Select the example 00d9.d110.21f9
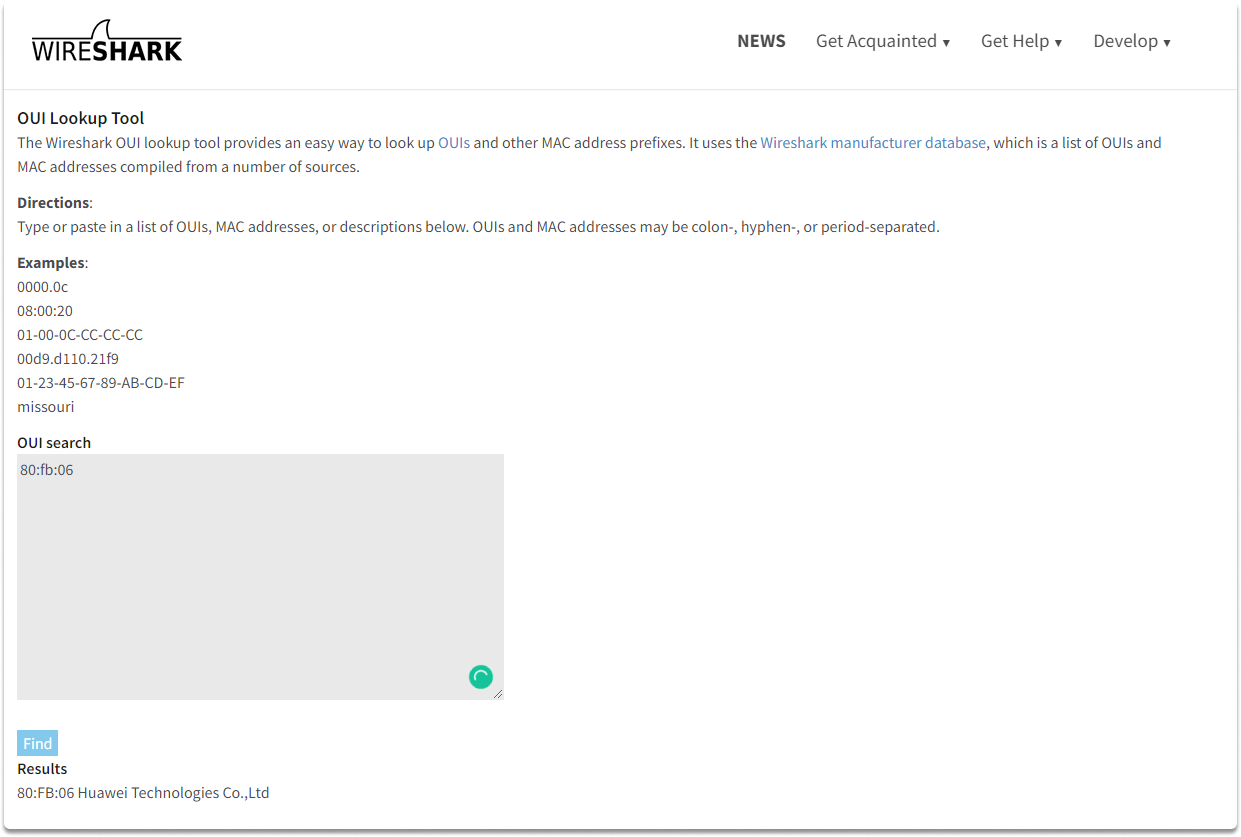The width and height of the screenshot is (1241, 837). [68, 359]
